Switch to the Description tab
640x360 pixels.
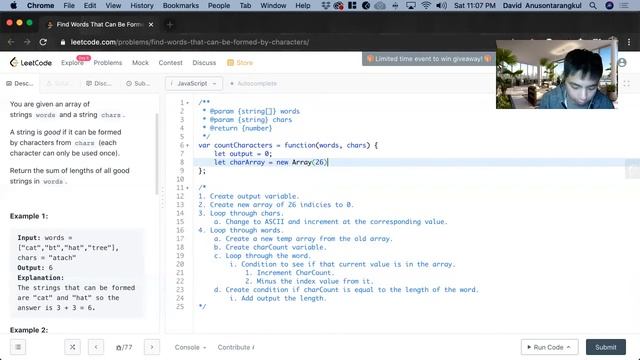20,83
